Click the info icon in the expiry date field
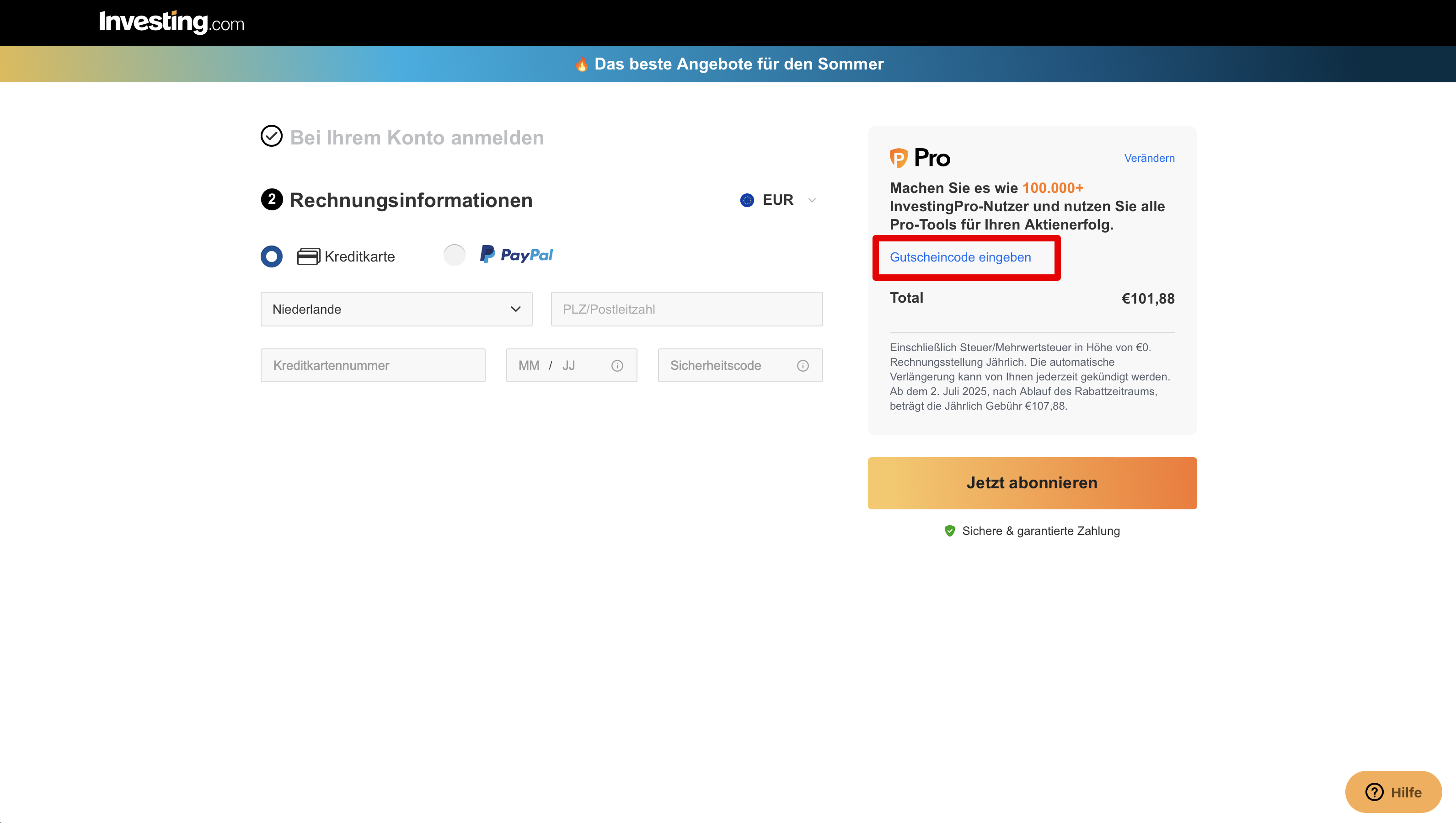The width and height of the screenshot is (1456, 823). (x=617, y=366)
